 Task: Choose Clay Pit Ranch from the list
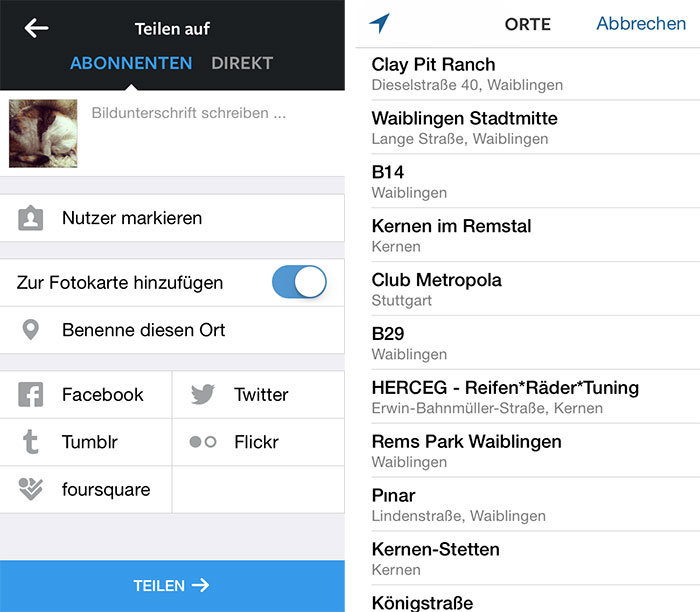pos(535,74)
